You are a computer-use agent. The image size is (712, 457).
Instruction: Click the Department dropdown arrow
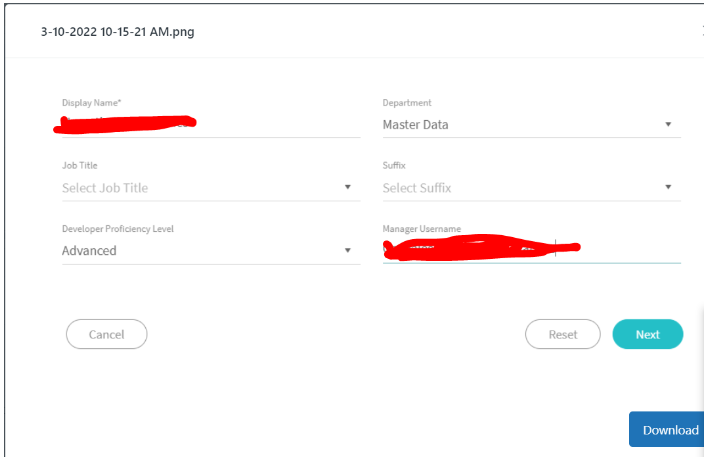(668, 125)
